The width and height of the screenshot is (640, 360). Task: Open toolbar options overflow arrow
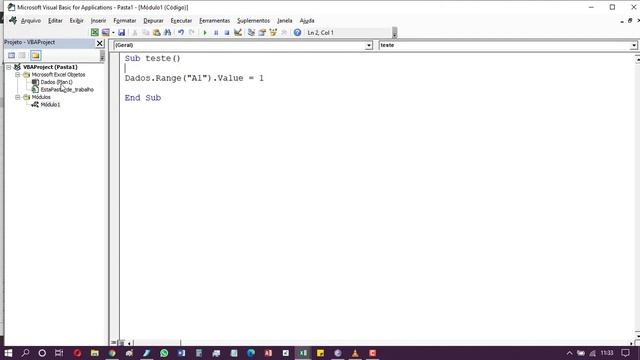[394, 33]
